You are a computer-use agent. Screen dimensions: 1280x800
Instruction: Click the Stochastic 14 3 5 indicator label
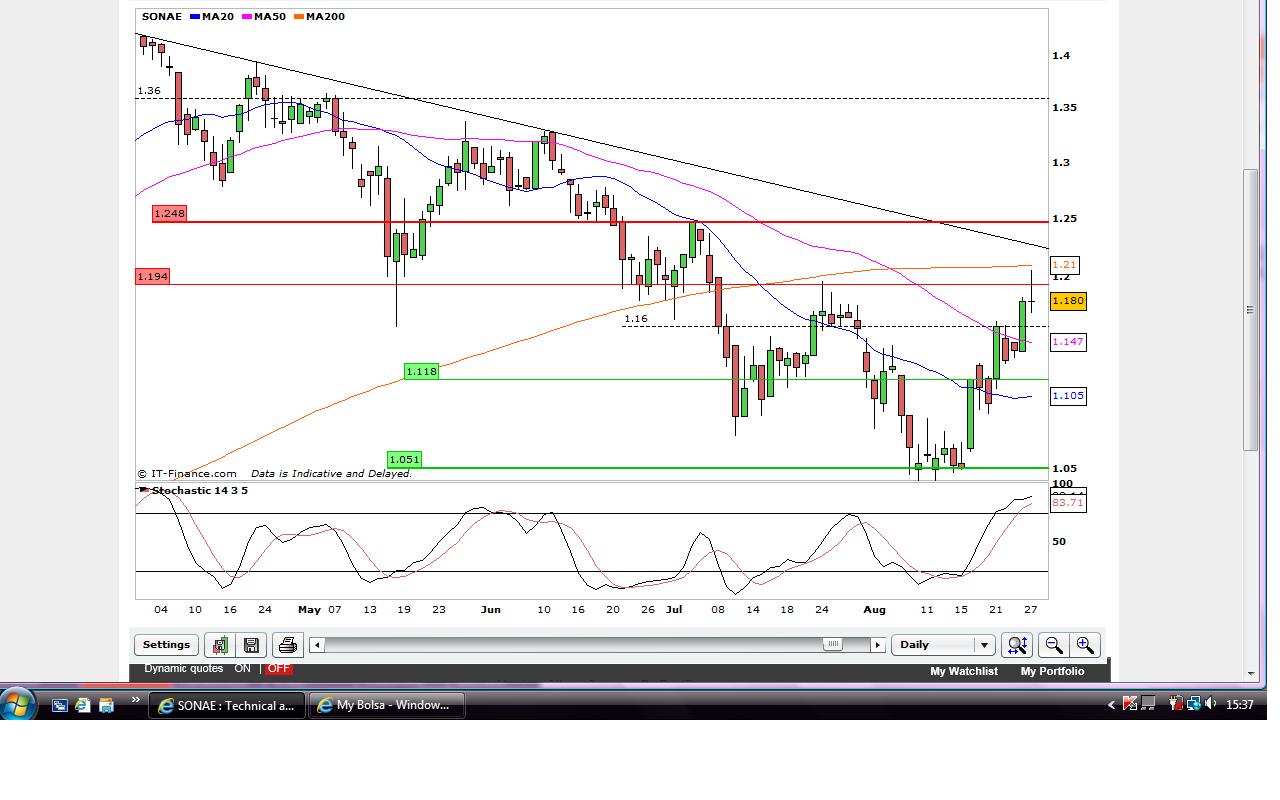[199, 490]
